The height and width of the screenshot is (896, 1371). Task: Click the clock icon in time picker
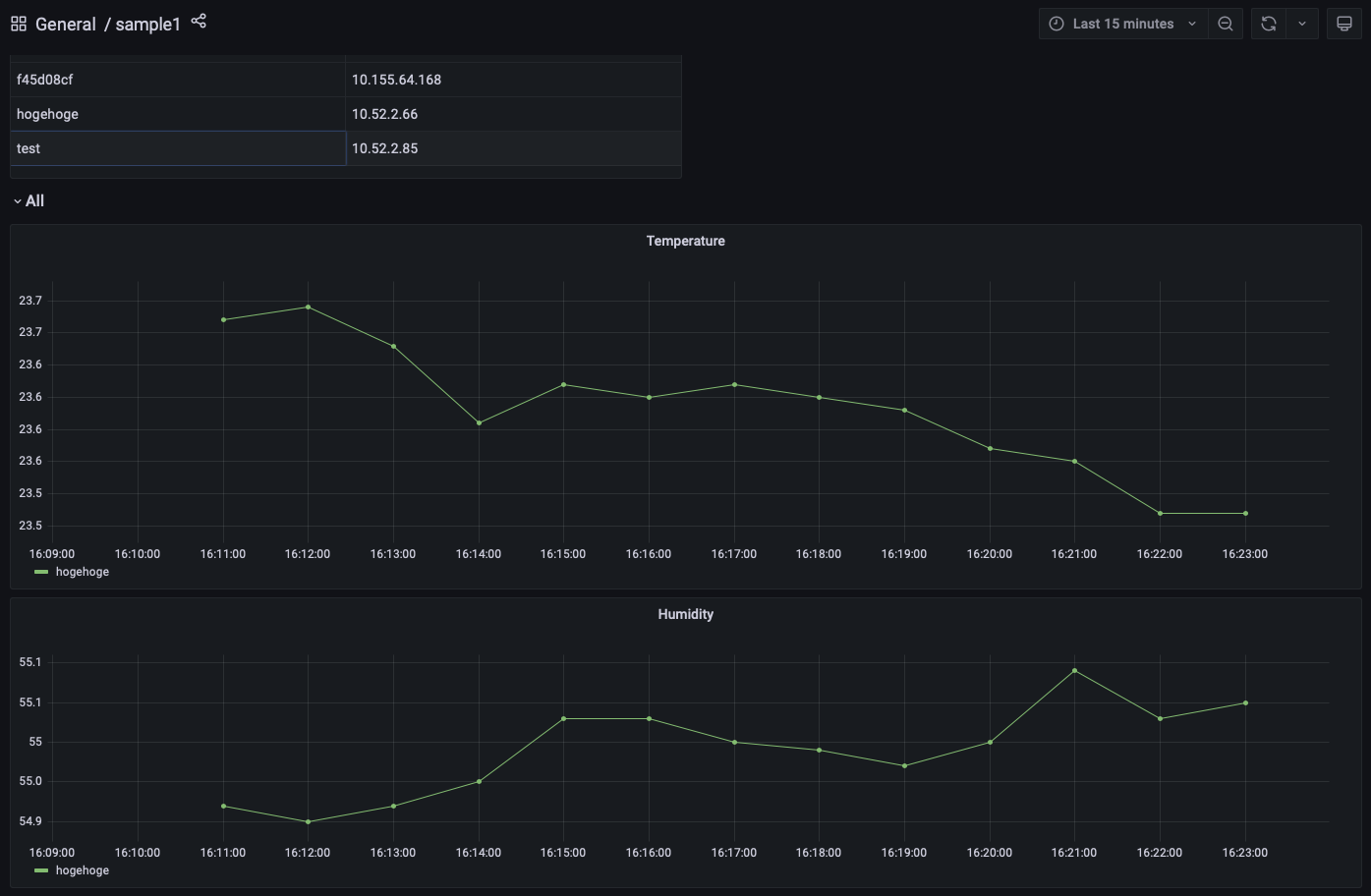point(1057,24)
